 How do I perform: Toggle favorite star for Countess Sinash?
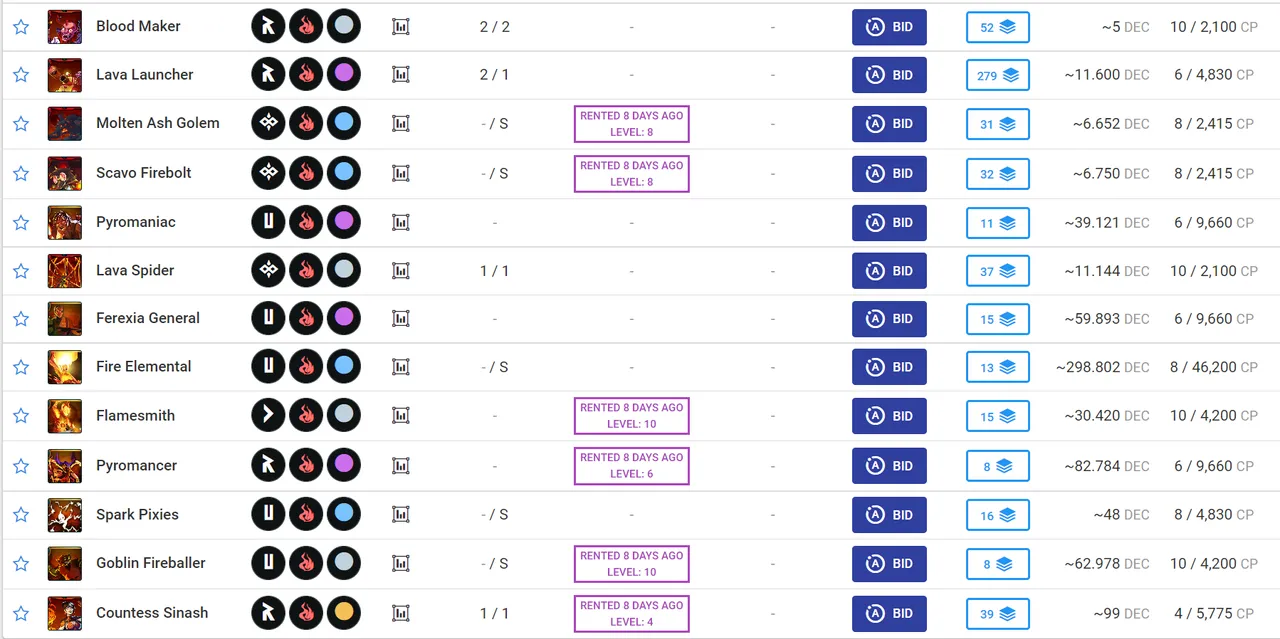21,613
